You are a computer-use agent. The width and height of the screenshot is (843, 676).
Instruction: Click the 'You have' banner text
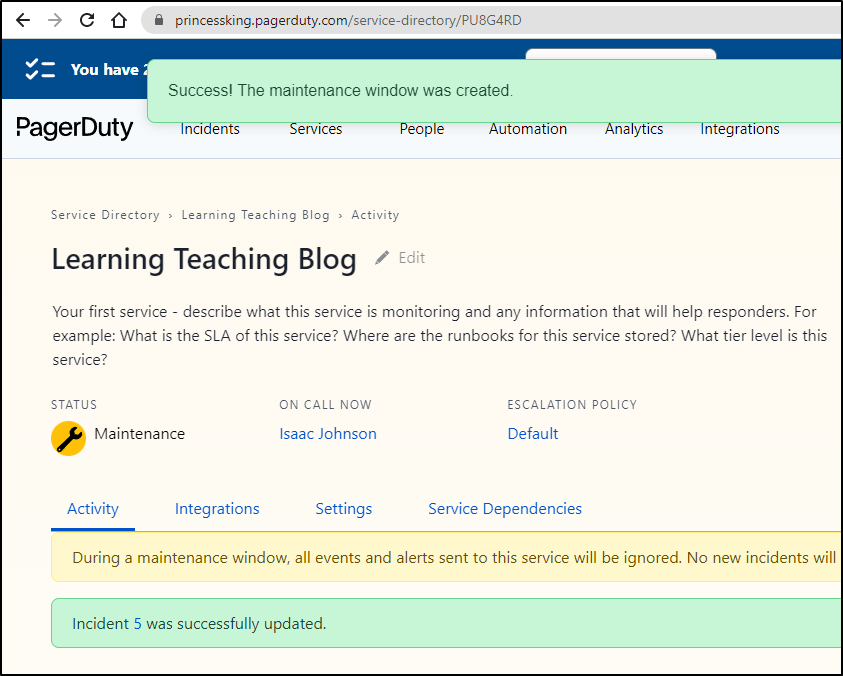click(x=110, y=69)
